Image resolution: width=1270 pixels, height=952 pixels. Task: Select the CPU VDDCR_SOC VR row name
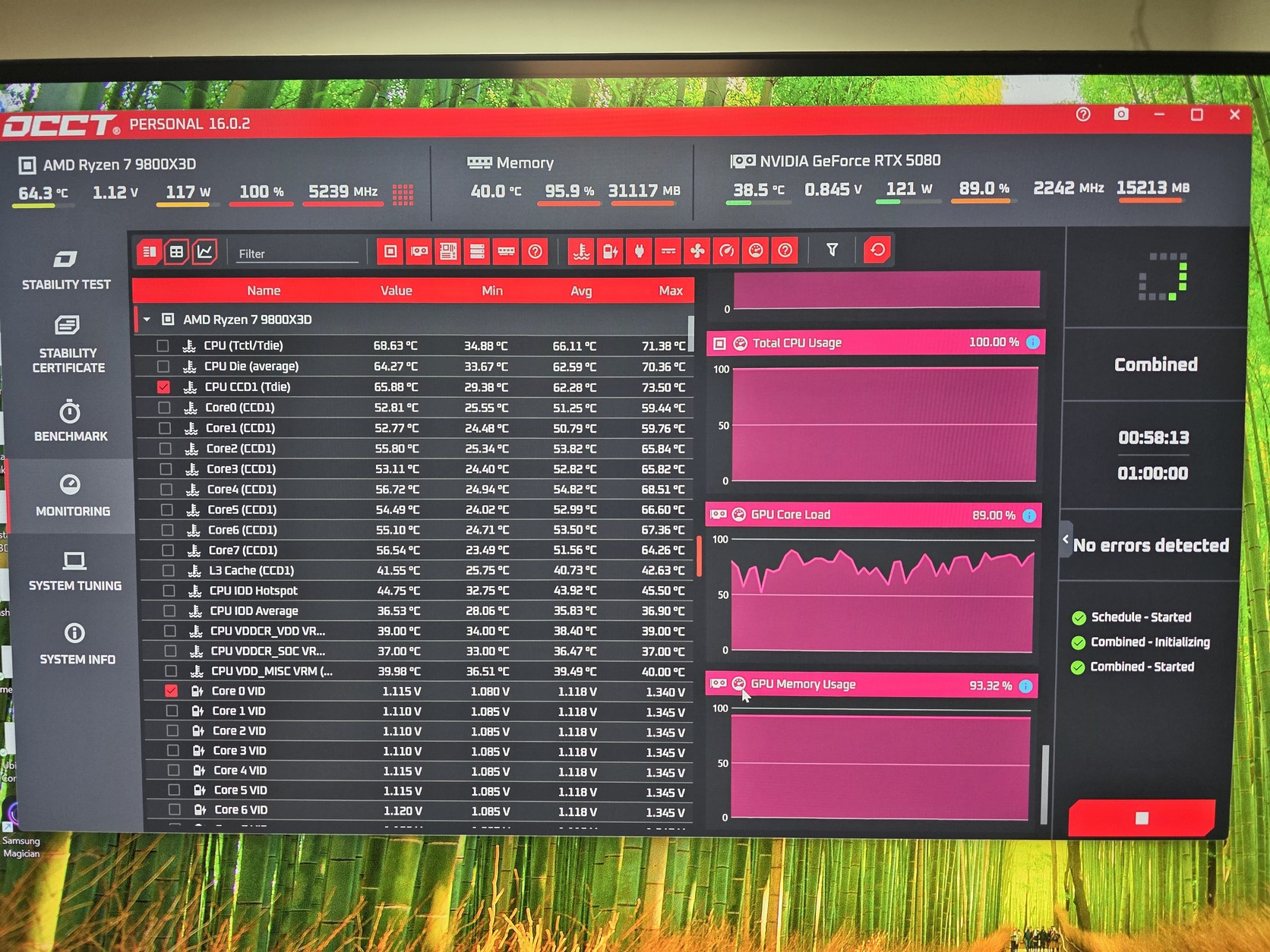[x=267, y=651]
